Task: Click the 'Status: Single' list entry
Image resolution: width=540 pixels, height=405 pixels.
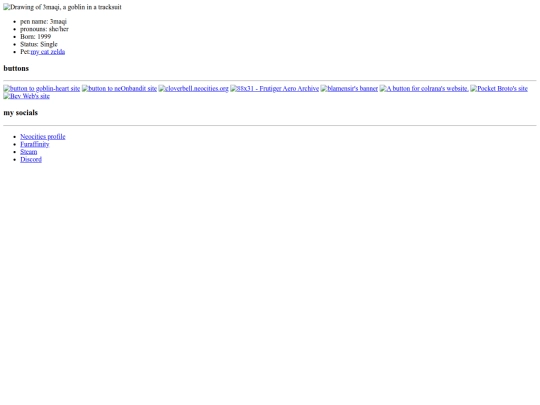Action: click(39, 44)
